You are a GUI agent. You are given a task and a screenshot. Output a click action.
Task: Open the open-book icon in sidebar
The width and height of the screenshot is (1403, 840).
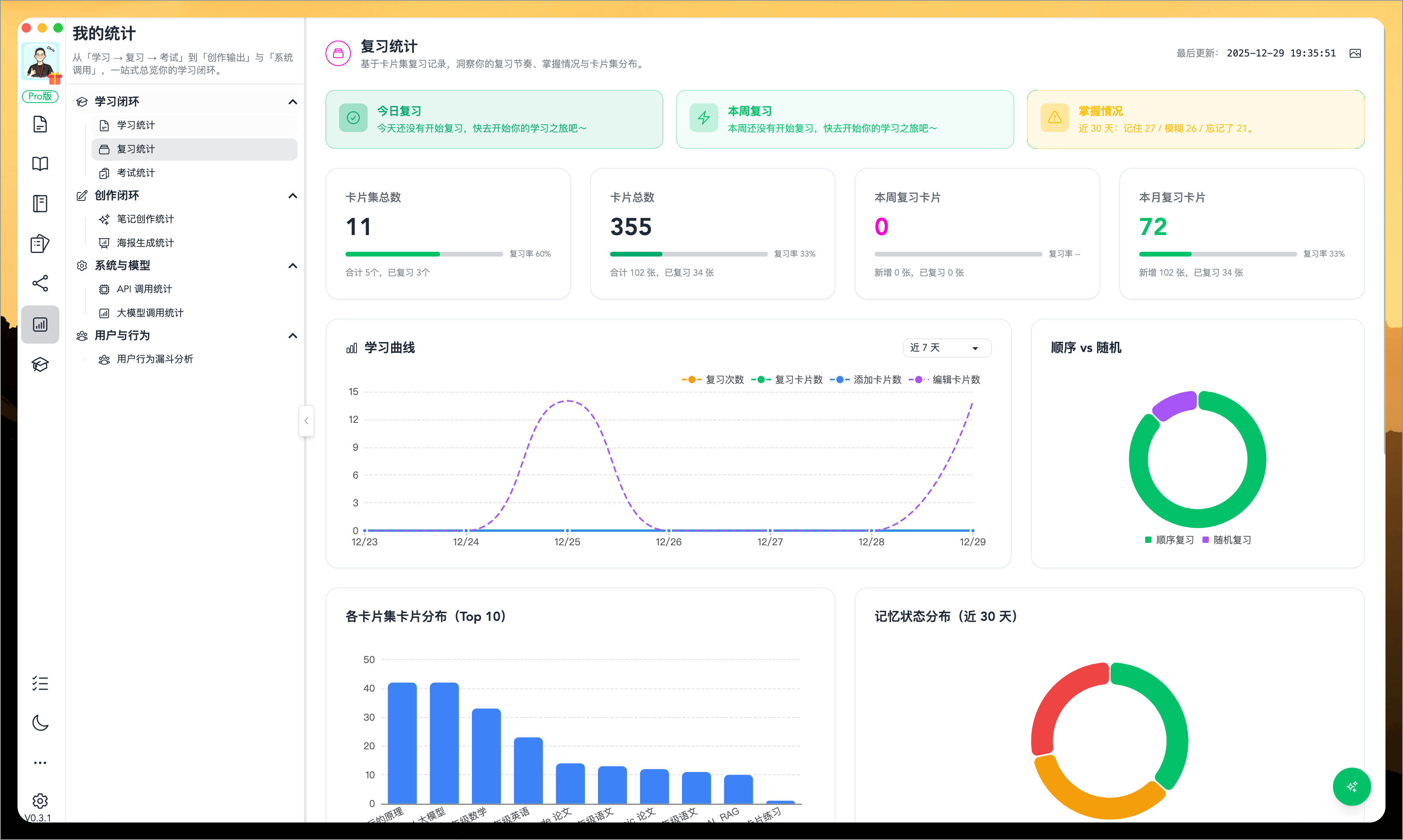click(x=40, y=163)
